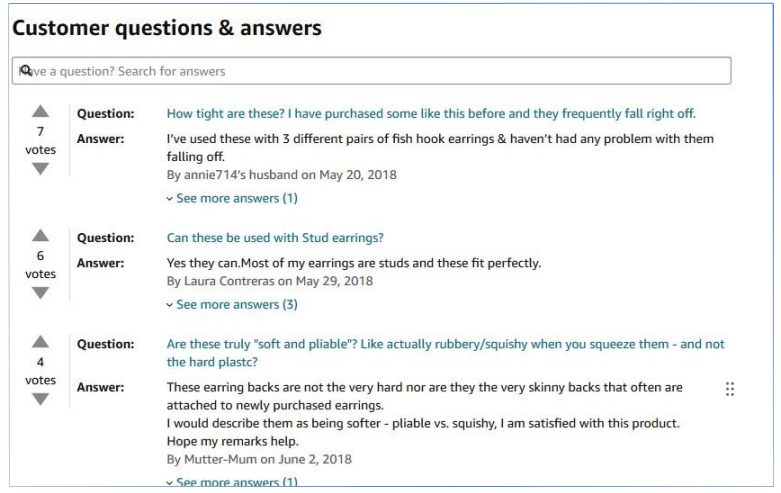Click the '7 votes' count
The height and width of the screenshot is (493, 781).
[40, 140]
